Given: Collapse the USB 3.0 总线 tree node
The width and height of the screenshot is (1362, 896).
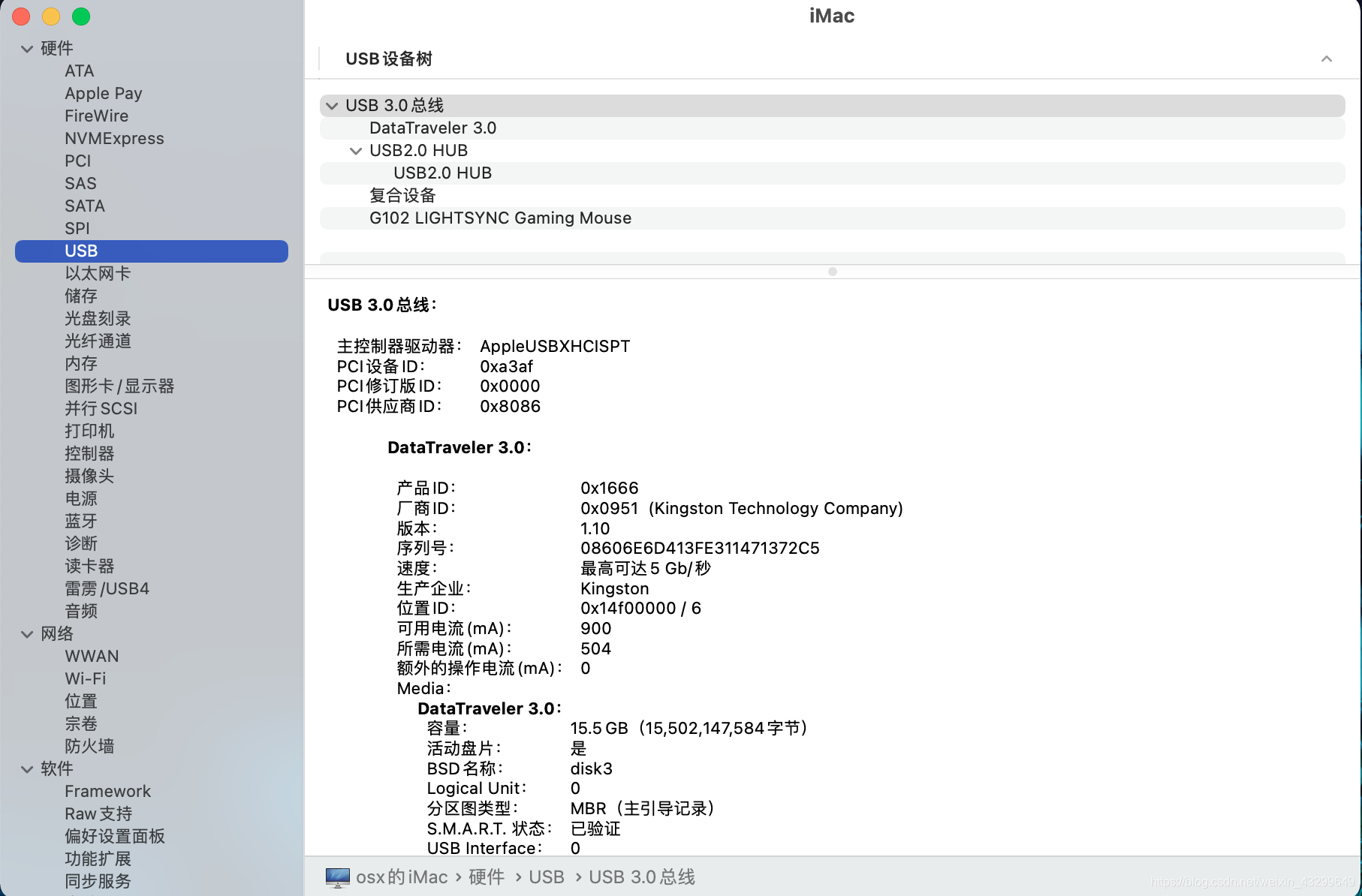Looking at the screenshot, I should (332, 106).
